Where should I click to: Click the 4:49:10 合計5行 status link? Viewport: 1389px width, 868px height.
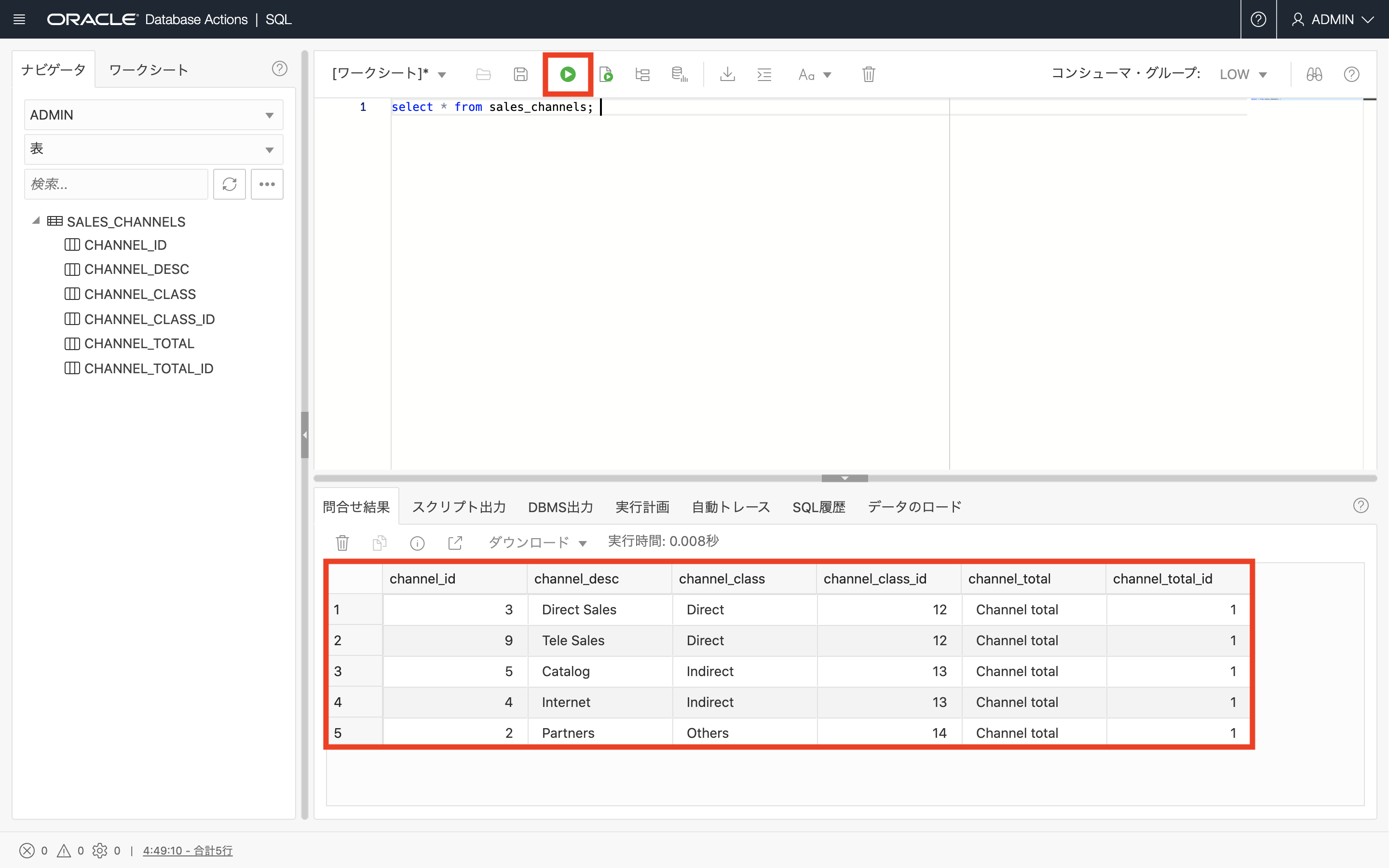click(x=187, y=850)
